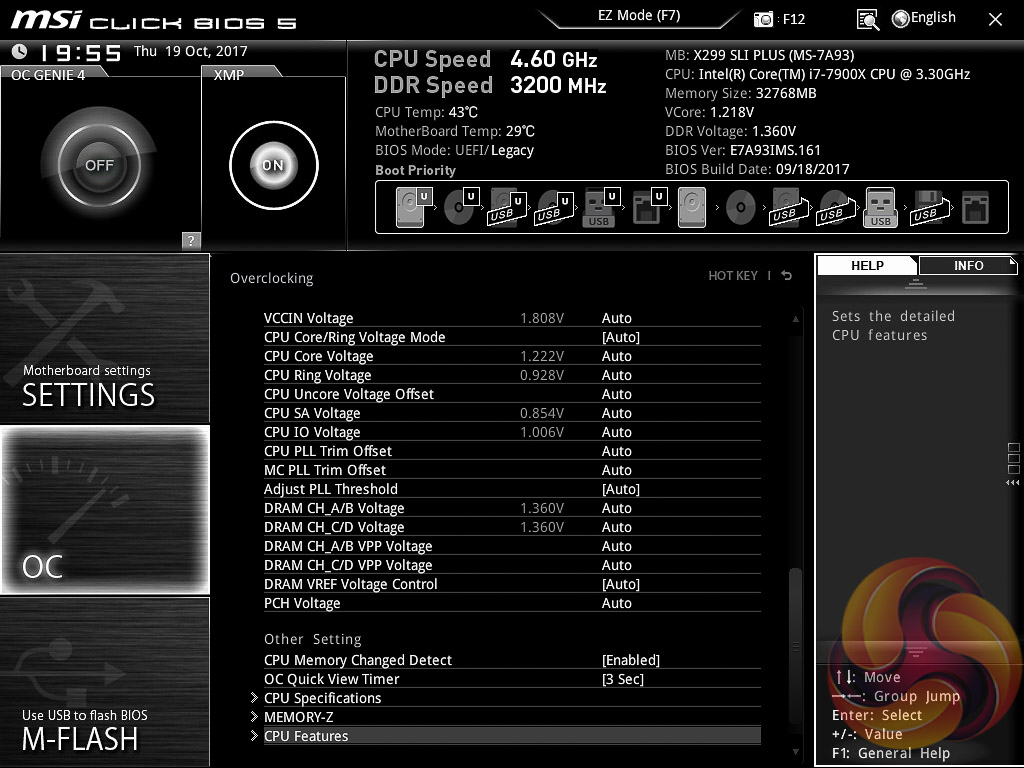Viewport: 1024px width, 768px height.
Task: Select the CPU PLL Trim Offset row
Action: [x=512, y=451]
